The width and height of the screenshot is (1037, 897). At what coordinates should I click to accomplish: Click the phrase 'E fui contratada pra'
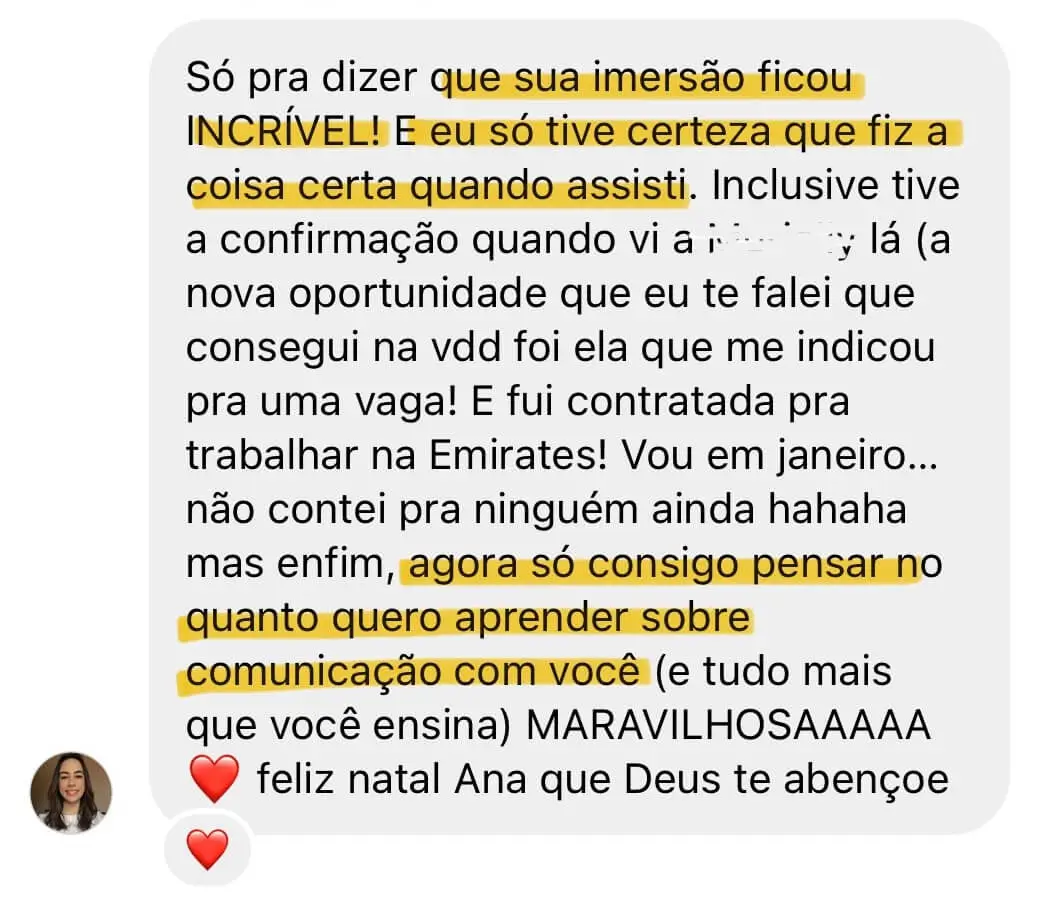click(661, 402)
